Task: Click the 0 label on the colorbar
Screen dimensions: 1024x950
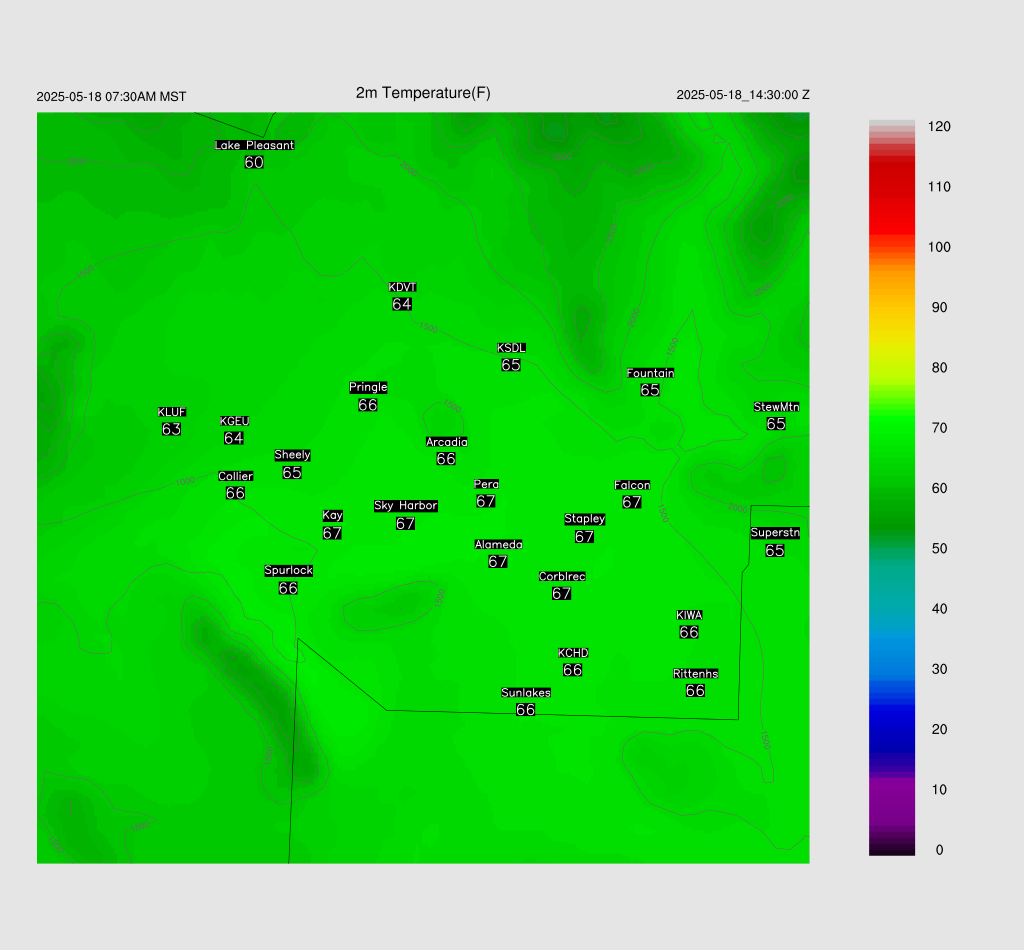Action: 939,850
